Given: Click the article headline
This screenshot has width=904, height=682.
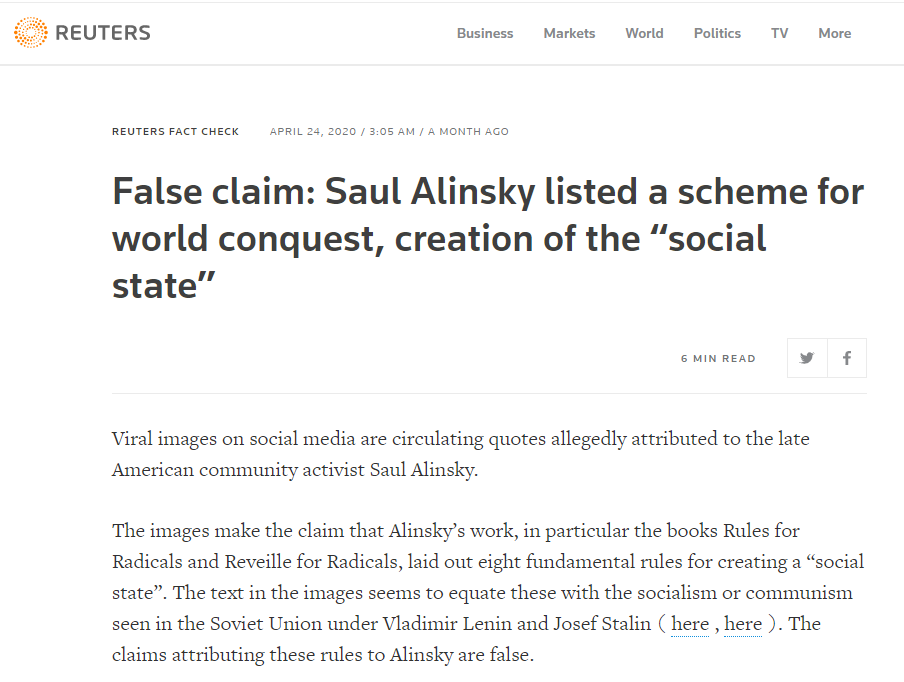Looking at the screenshot, I should click(x=488, y=238).
